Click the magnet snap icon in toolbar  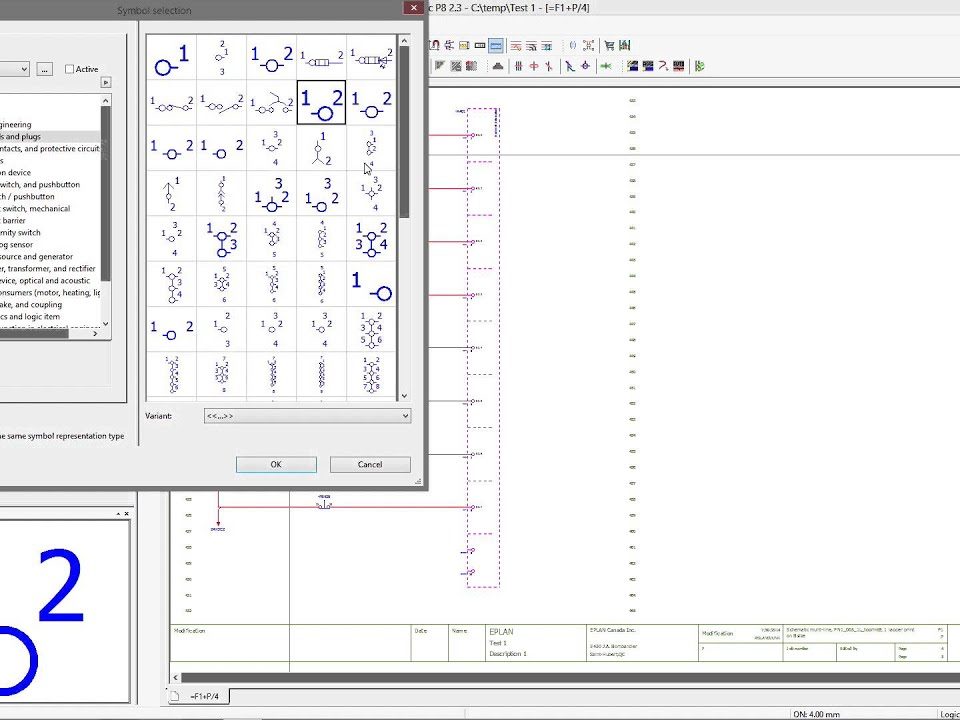(x=435, y=46)
